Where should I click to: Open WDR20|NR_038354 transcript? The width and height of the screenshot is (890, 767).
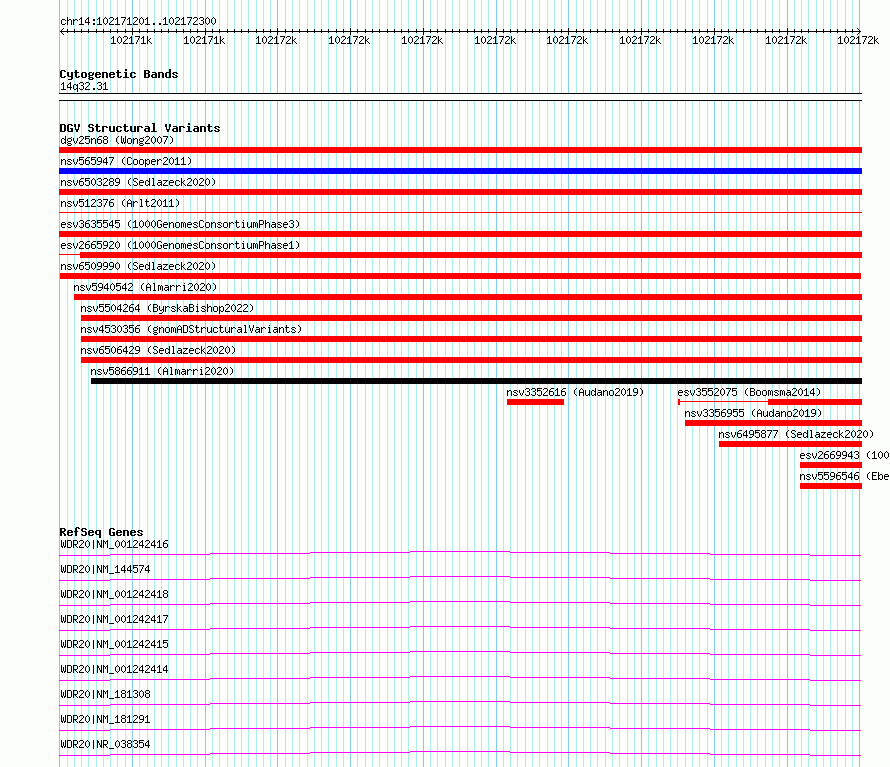click(105, 744)
